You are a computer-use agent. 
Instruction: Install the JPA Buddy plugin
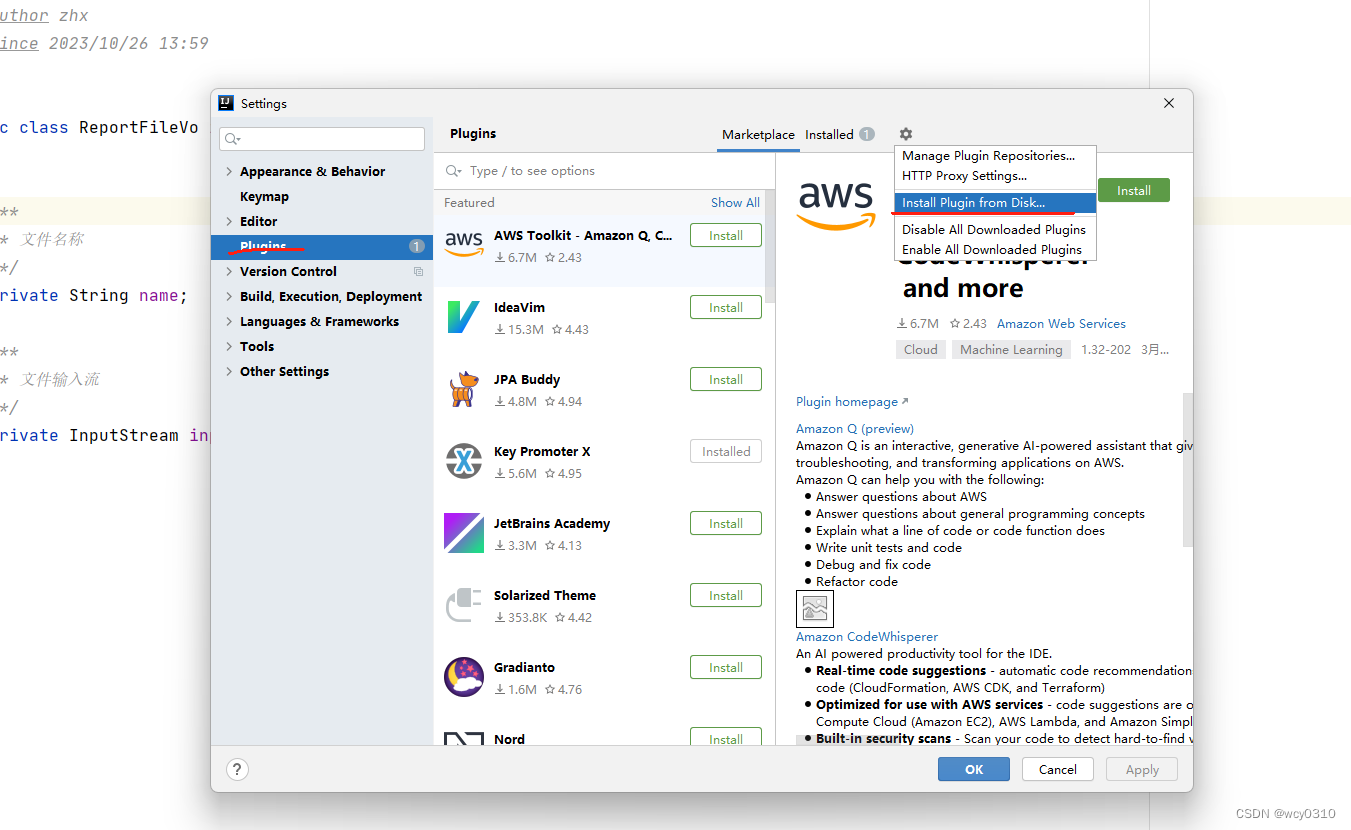tap(726, 380)
